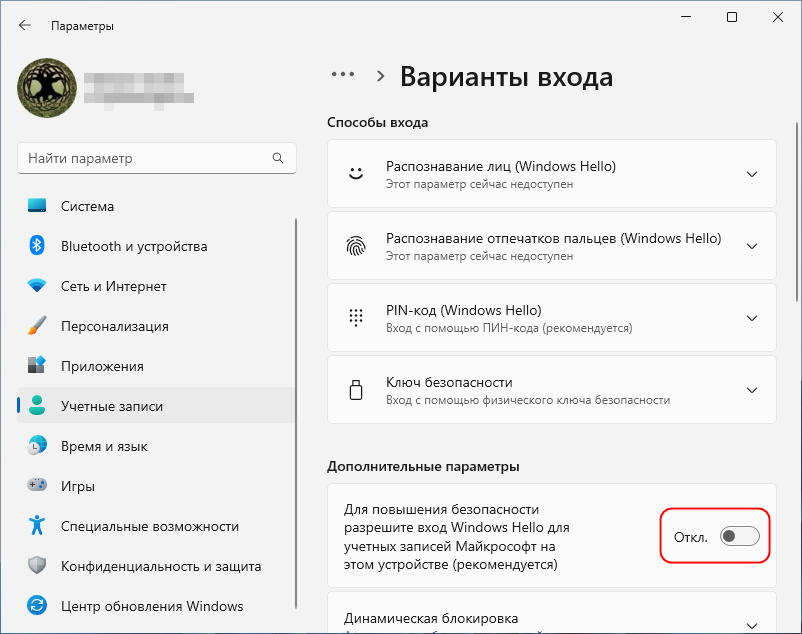The width and height of the screenshot is (802, 634).
Task: Click the Wi-Fi network icon
Action: tap(37, 286)
